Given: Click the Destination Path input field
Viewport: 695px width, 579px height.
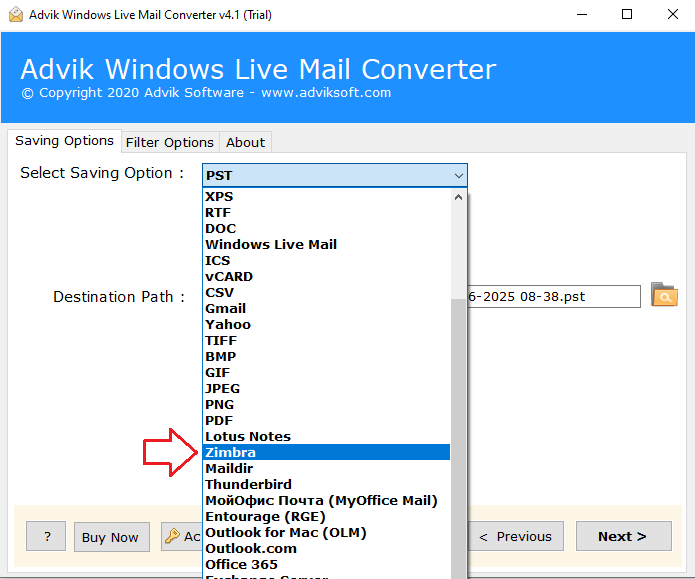Looking at the screenshot, I should [554, 297].
